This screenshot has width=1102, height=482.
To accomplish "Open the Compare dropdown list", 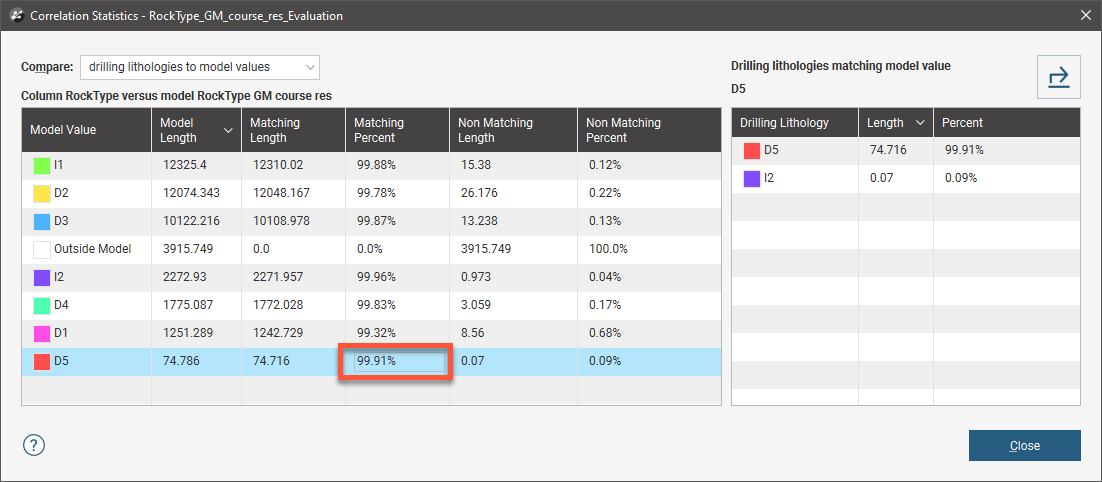I will [x=200, y=67].
